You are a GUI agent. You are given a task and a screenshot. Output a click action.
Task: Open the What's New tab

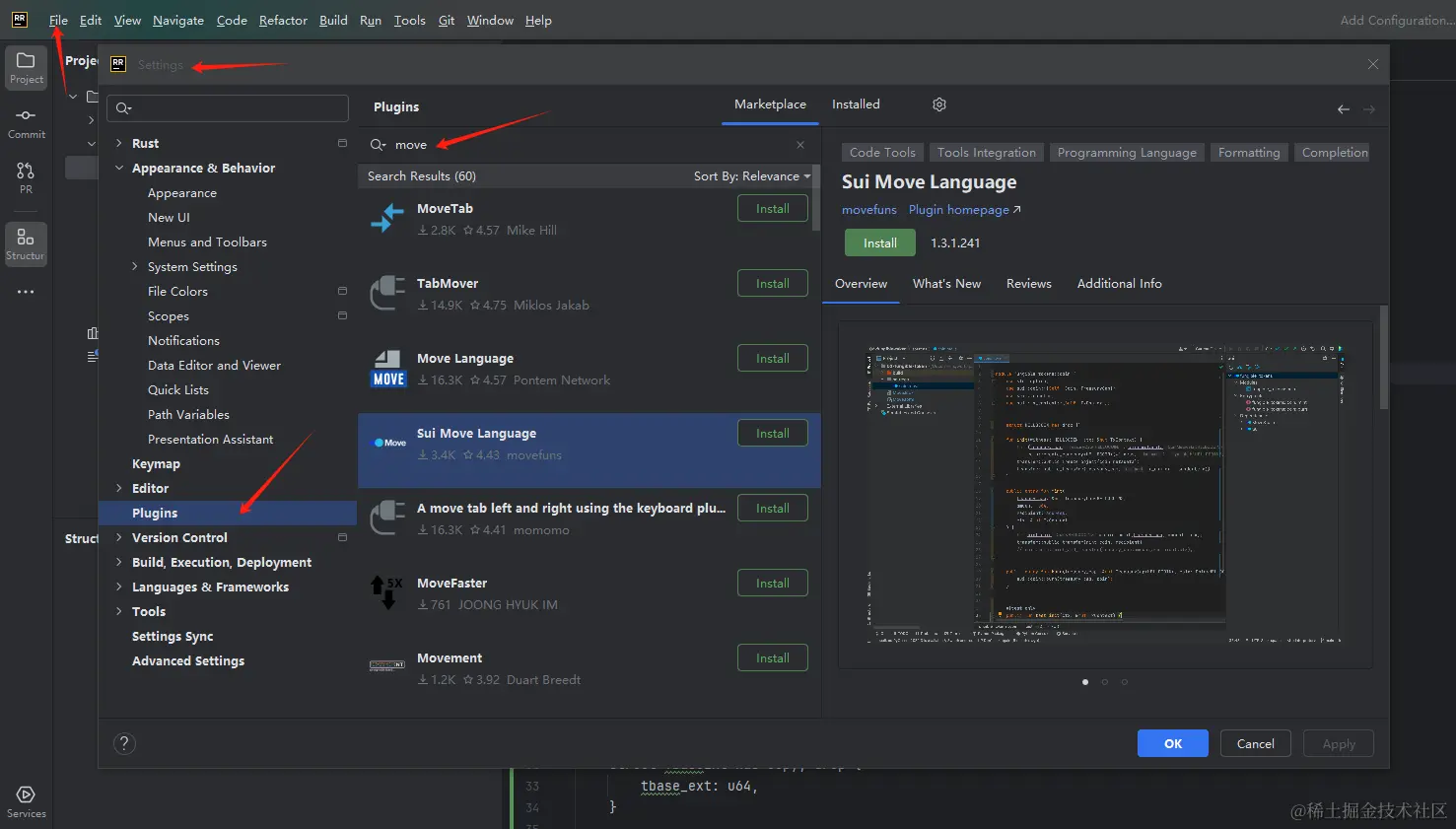coord(946,284)
